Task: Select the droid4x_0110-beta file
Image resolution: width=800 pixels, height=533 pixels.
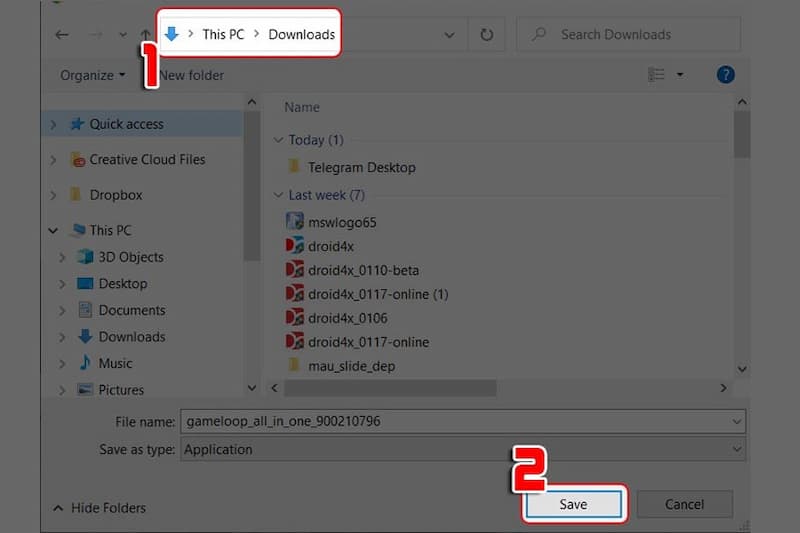Action: tap(363, 270)
